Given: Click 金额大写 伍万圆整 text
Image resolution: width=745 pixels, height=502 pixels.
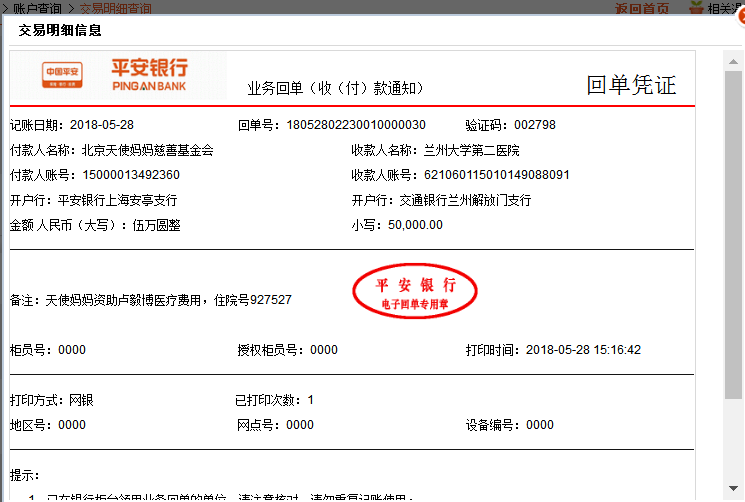Looking at the screenshot, I should point(156,225).
